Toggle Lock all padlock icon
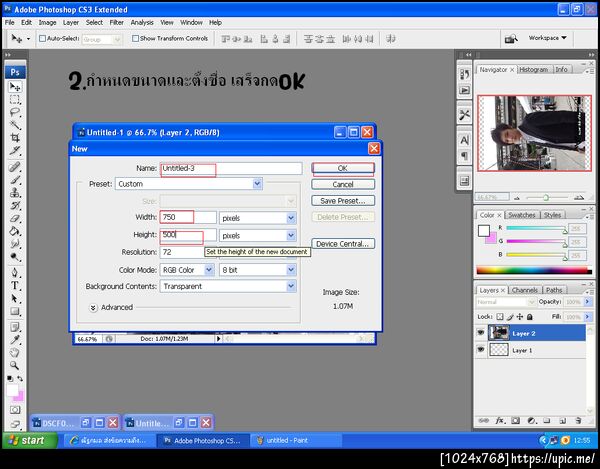The image size is (600, 469). pyautogui.click(x=530, y=317)
